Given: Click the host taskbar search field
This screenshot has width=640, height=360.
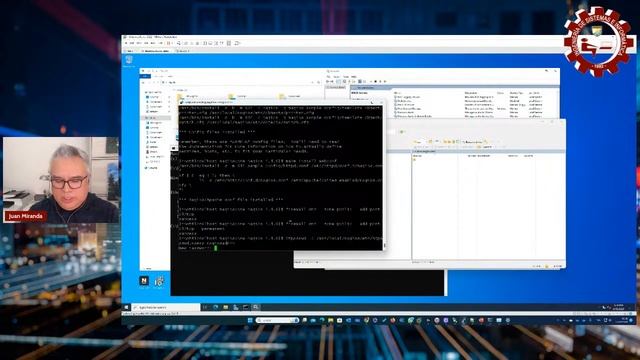Looking at the screenshot, I should tap(277, 320).
